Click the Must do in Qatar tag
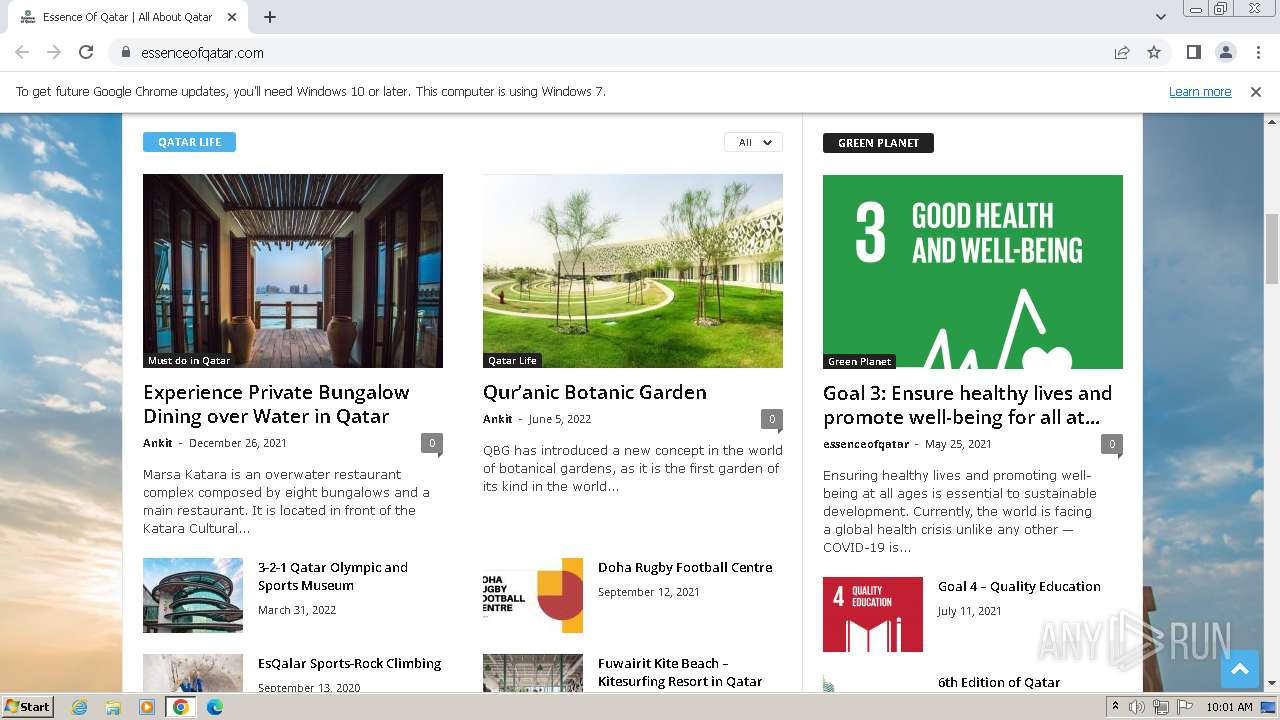This screenshot has height=720, width=1280. [189, 360]
